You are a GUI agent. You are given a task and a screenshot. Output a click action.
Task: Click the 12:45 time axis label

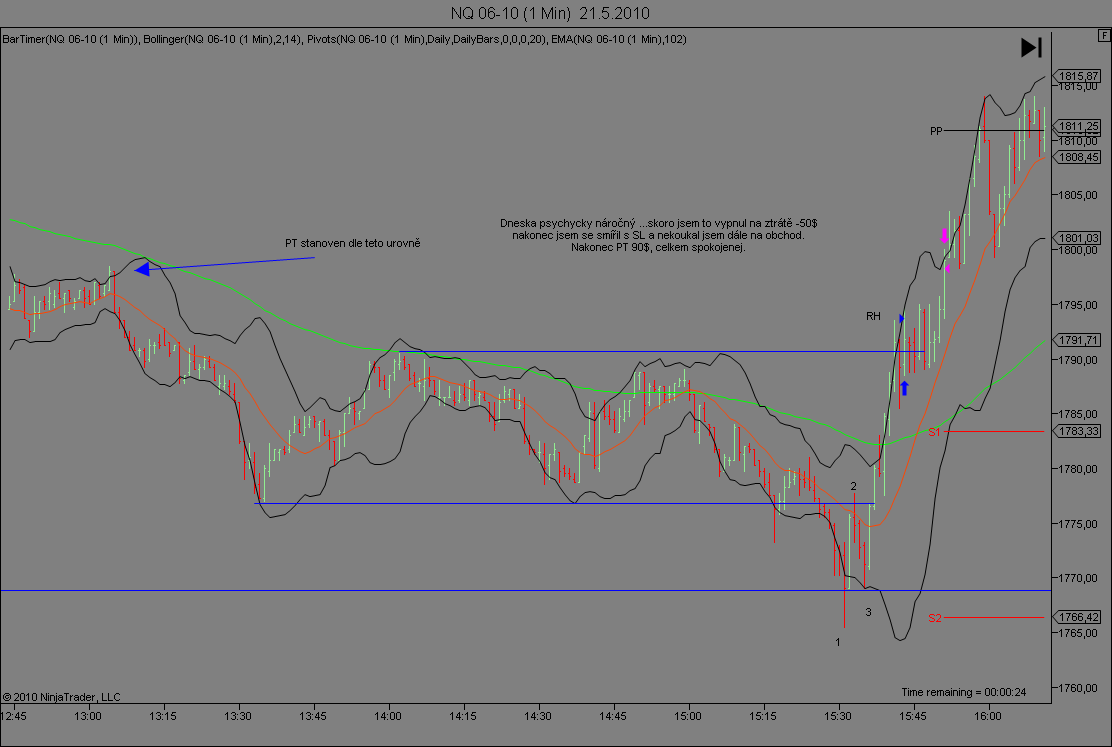[13, 716]
